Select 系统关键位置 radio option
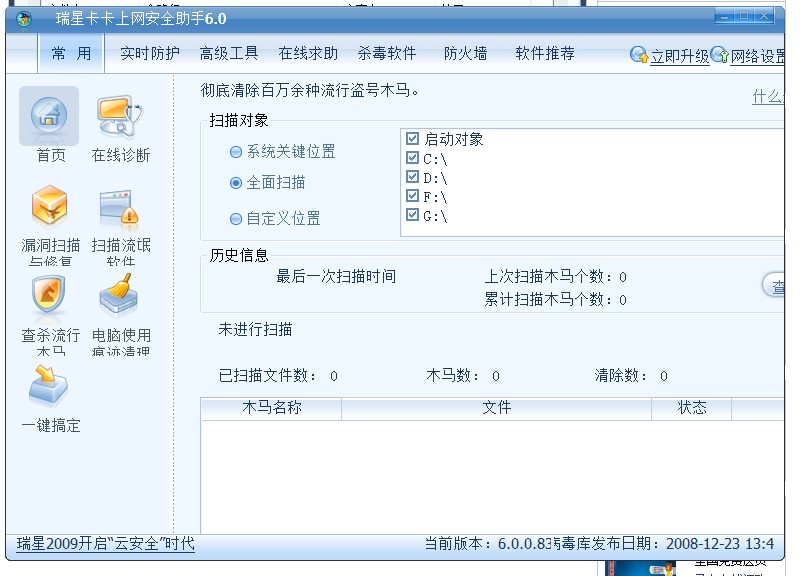This screenshot has width=806, height=576. point(235,152)
